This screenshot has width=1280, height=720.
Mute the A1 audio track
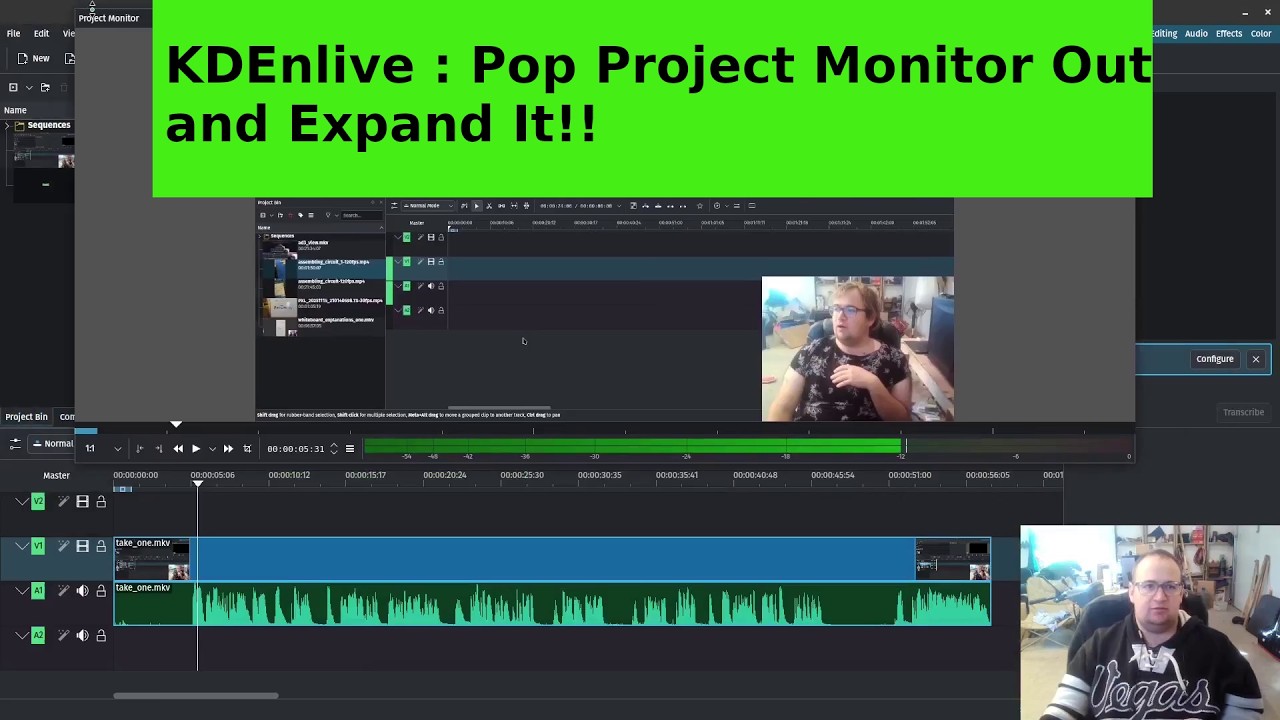pyautogui.click(x=82, y=591)
